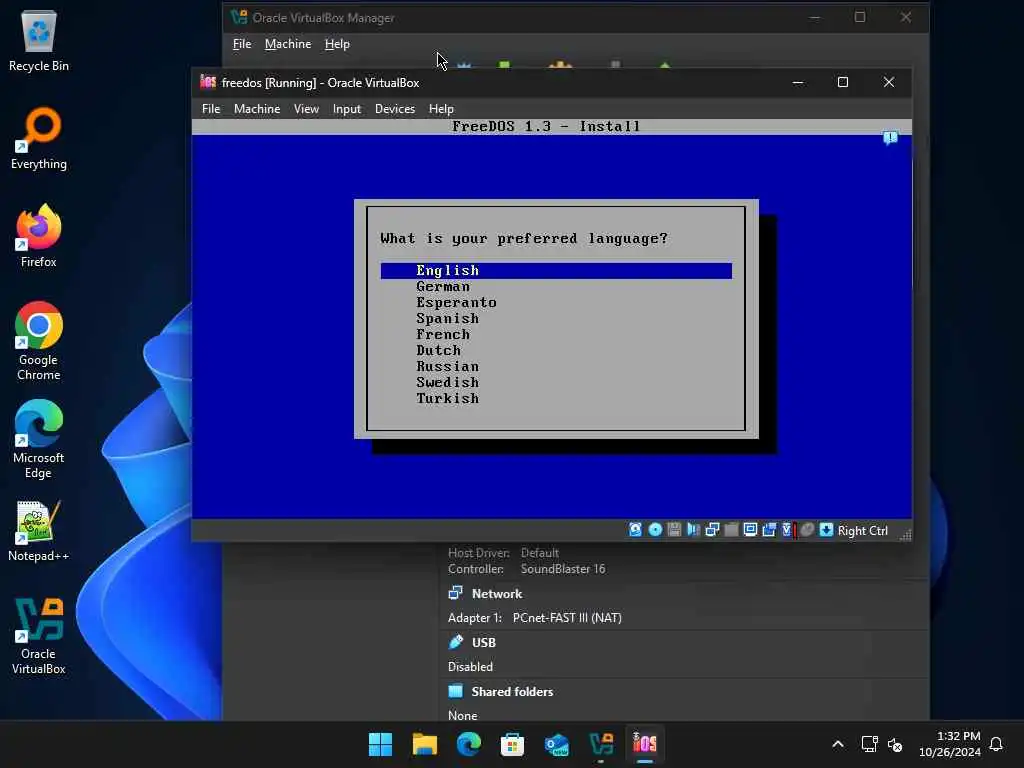The width and height of the screenshot is (1024, 768).
Task: Click the audio status icon in VM status bar
Action: click(x=693, y=530)
